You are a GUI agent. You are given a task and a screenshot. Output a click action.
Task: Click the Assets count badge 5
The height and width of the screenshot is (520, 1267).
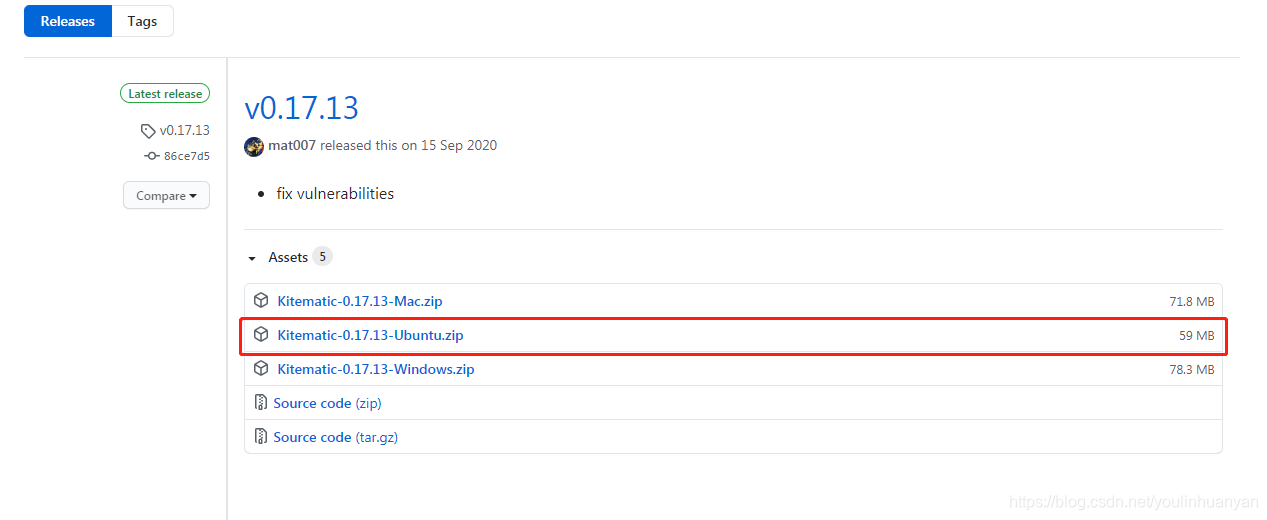coord(322,257)
